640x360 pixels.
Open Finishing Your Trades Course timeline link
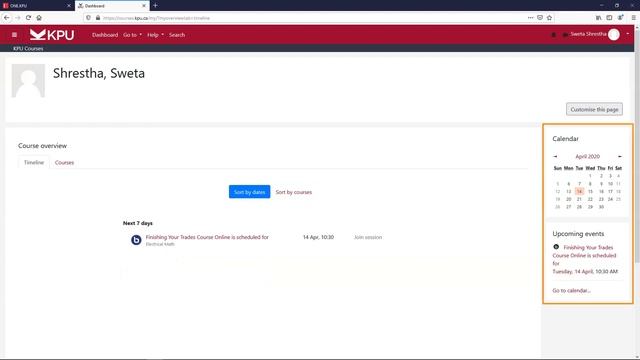tap(207, 237)
